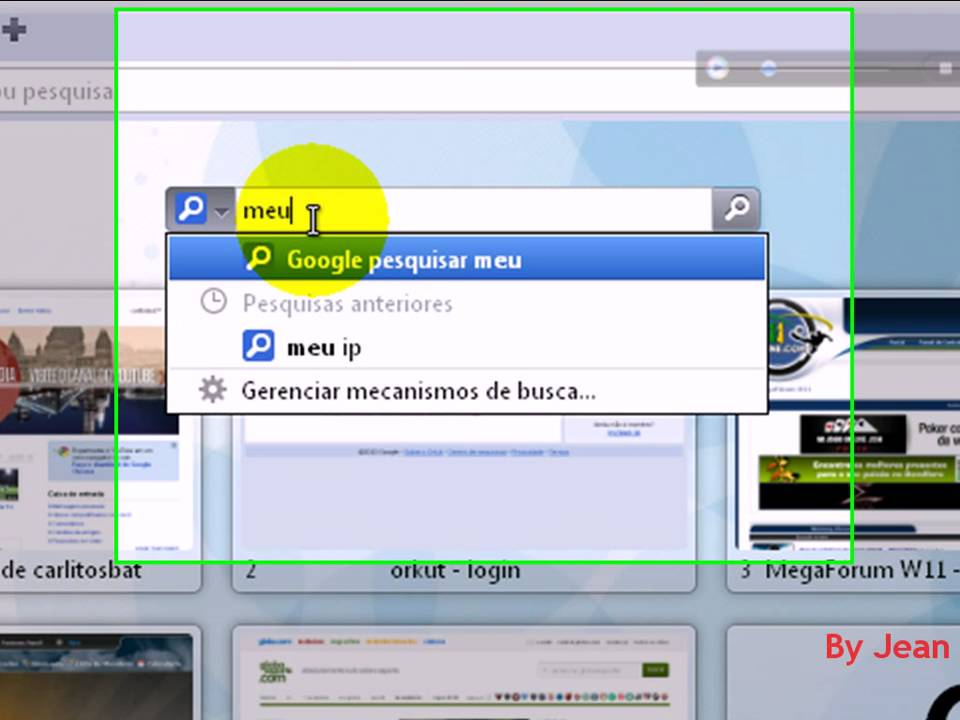Click gear icon beside Gerenciar mecanismos
Image resolution: width=960 pixels, height=720 pixels.
tap(212, 390)
